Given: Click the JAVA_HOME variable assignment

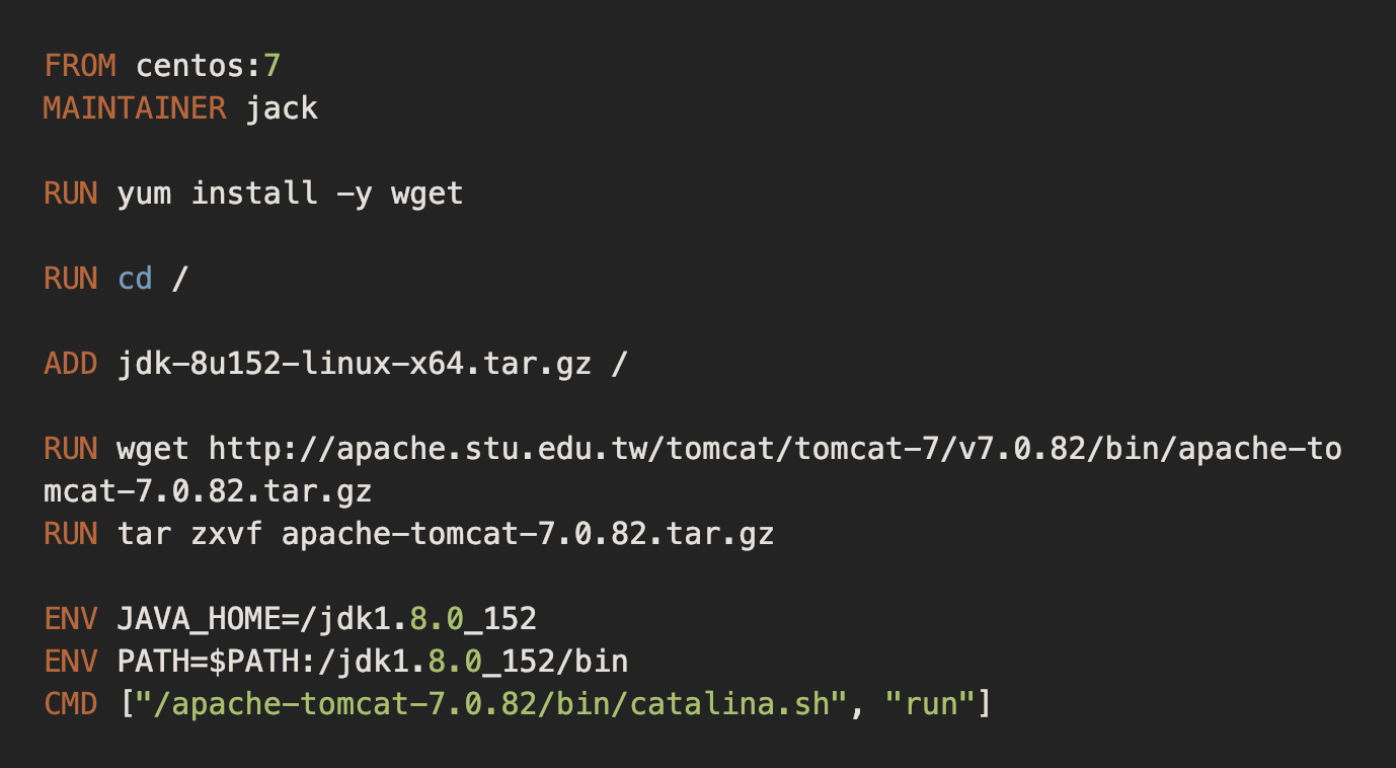Looking at the screenshot, I should click(327, 619).
